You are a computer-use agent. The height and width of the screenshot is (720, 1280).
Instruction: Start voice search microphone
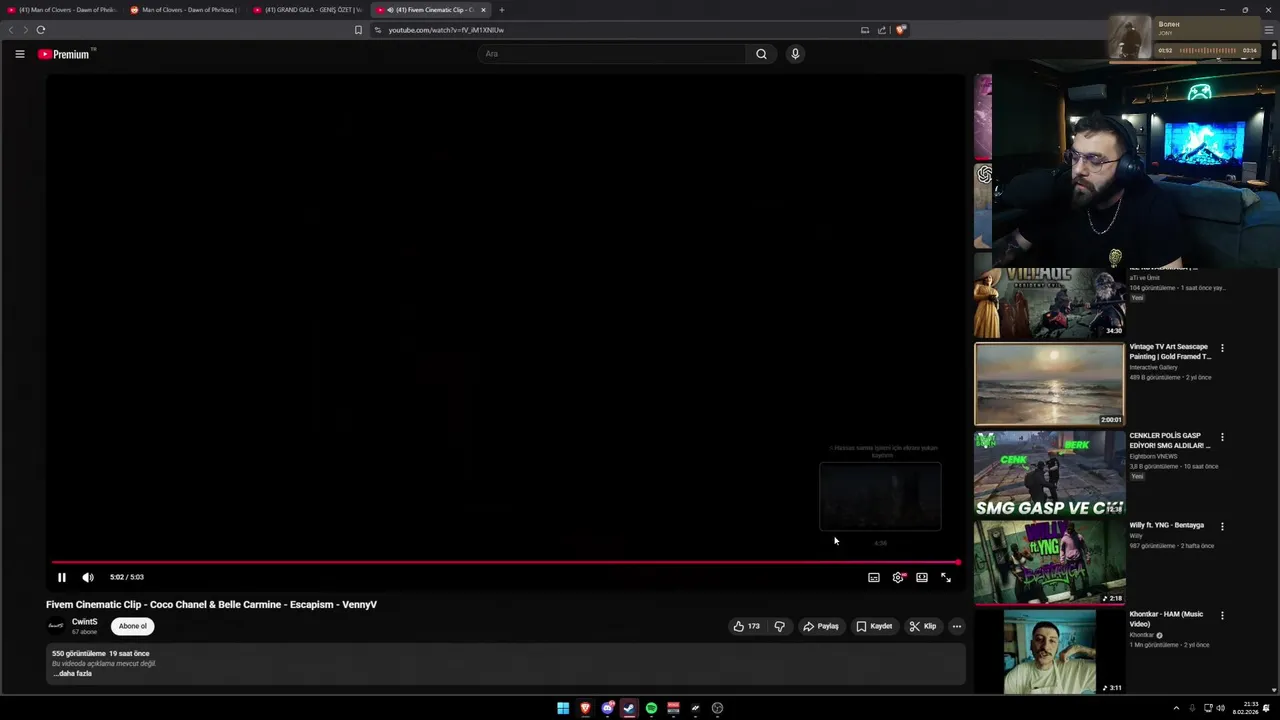[x=795, y=54]
